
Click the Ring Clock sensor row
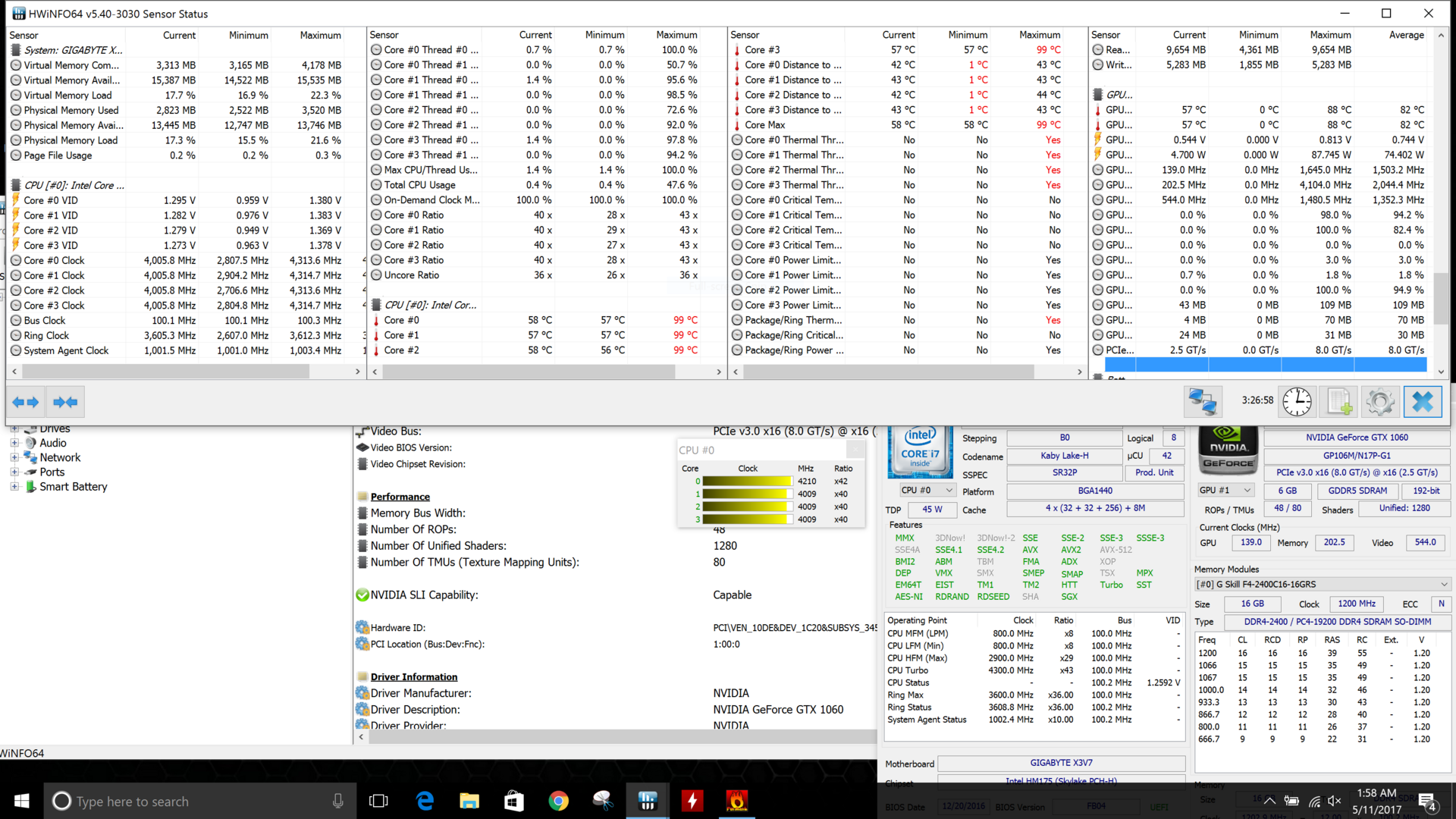[186, 335]
